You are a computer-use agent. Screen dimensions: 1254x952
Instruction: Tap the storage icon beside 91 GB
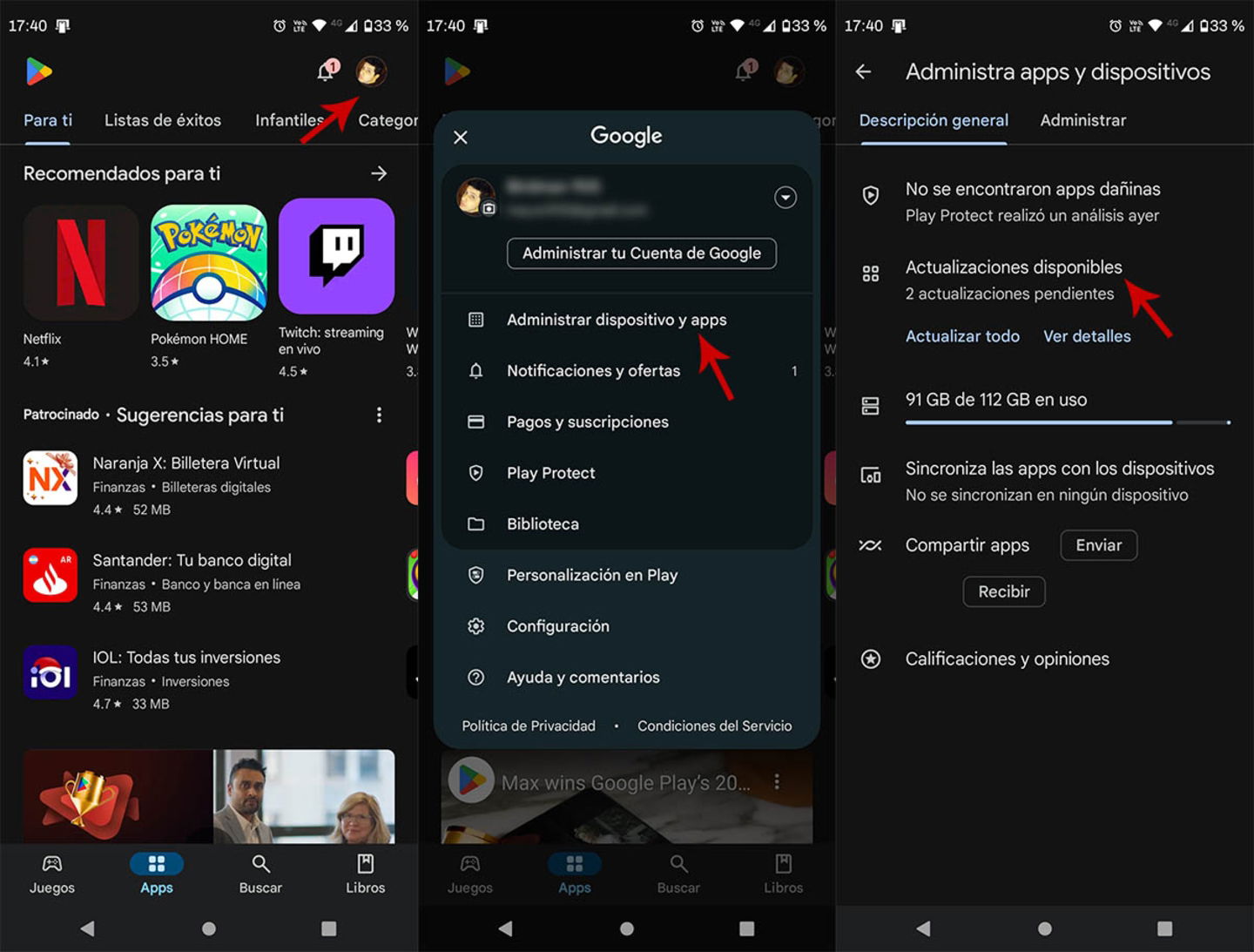pos(870,406)
